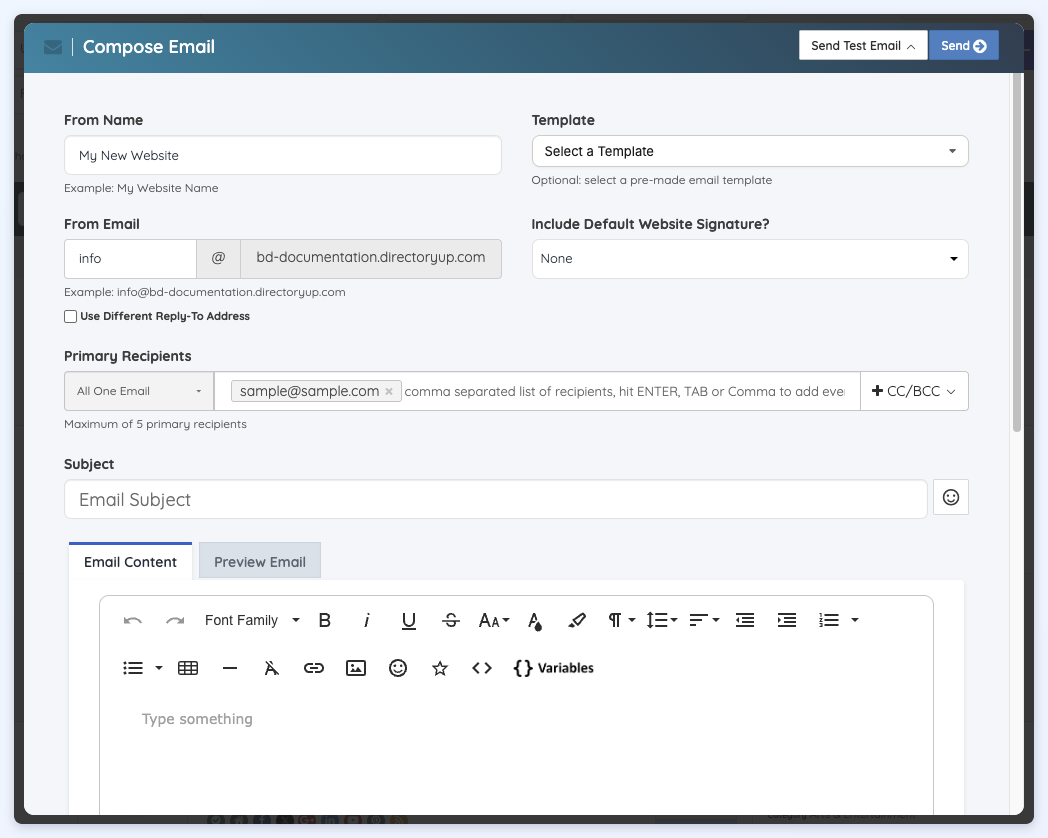Toggle bold formatting
Viewport: 1048px width, 838px height.
[325, 621]
